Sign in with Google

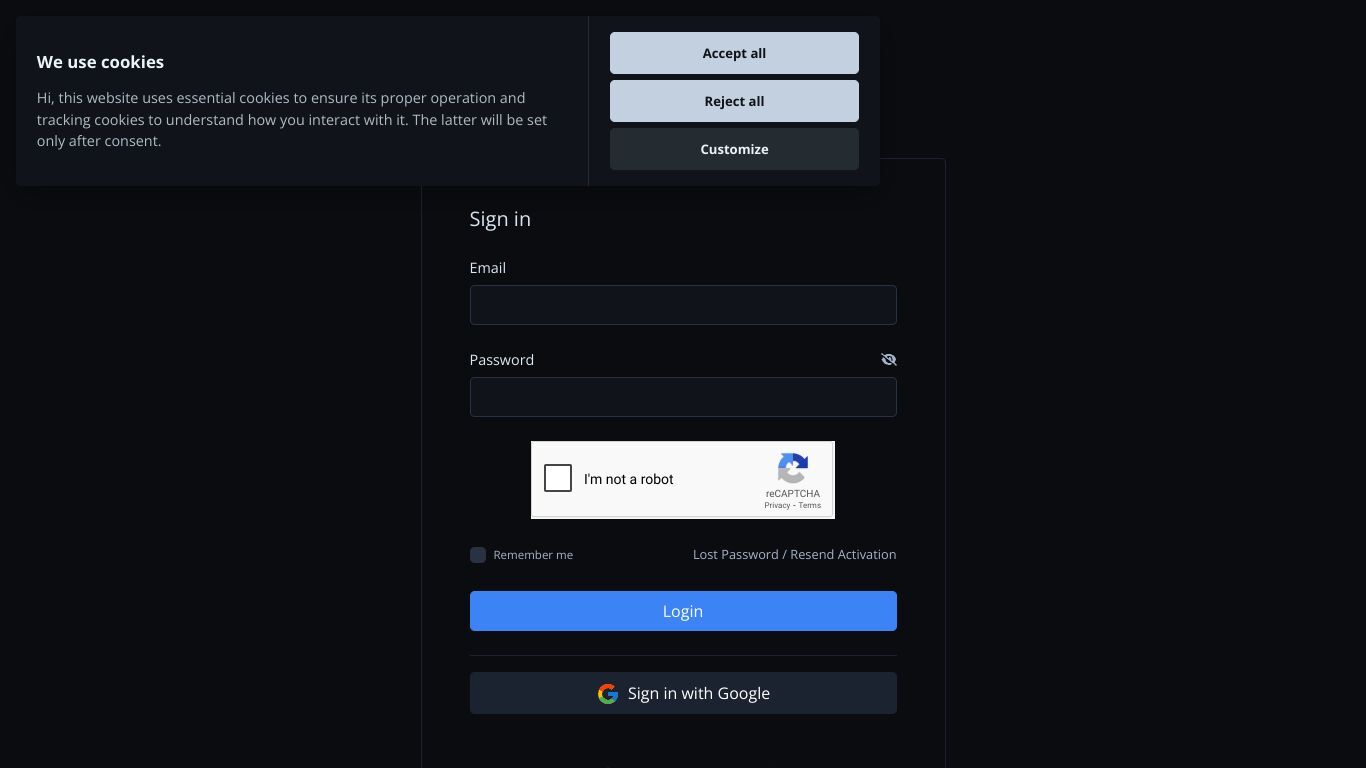point(683,693)
